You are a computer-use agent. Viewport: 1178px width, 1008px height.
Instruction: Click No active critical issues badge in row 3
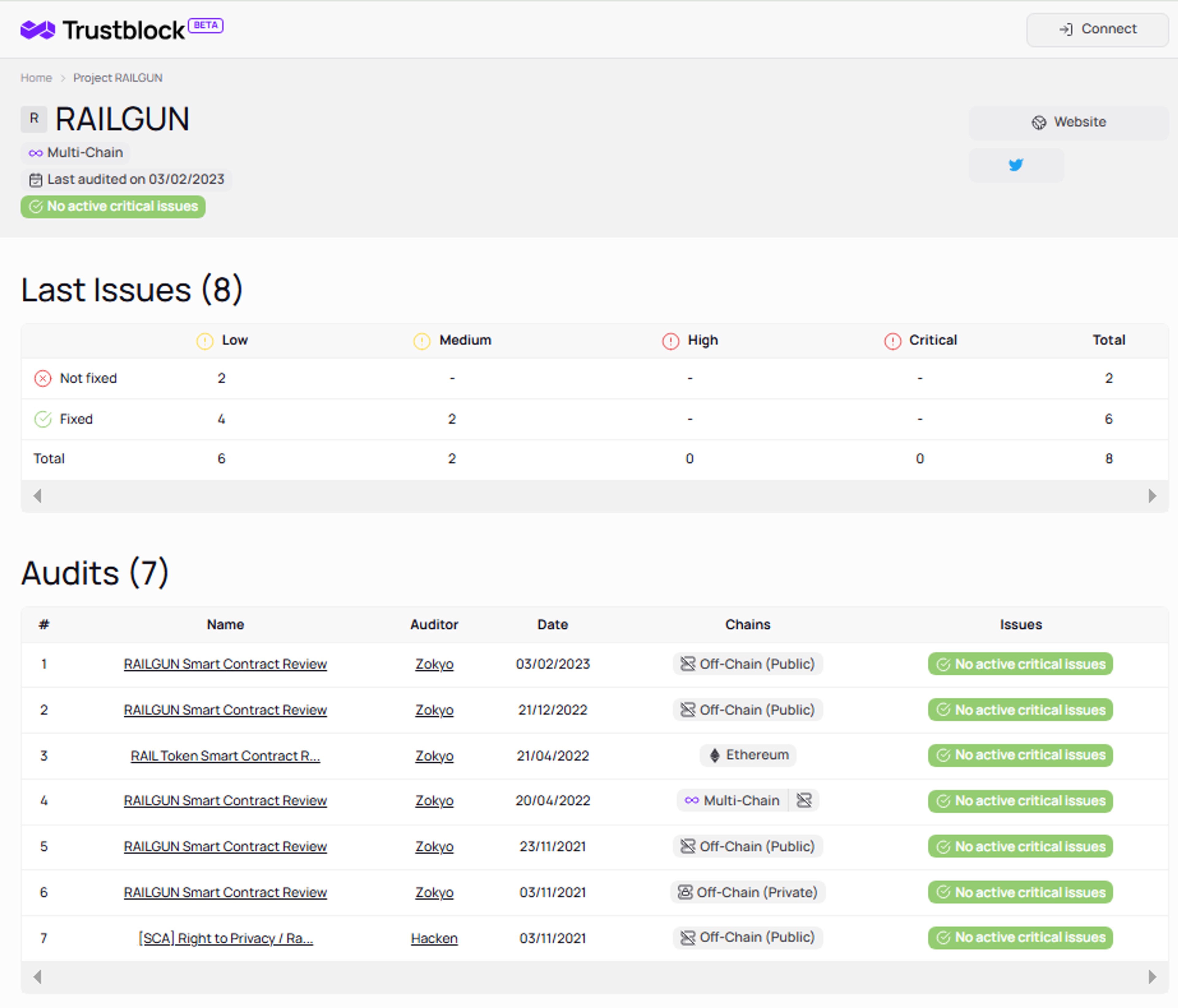click(x=1021, y=755)
